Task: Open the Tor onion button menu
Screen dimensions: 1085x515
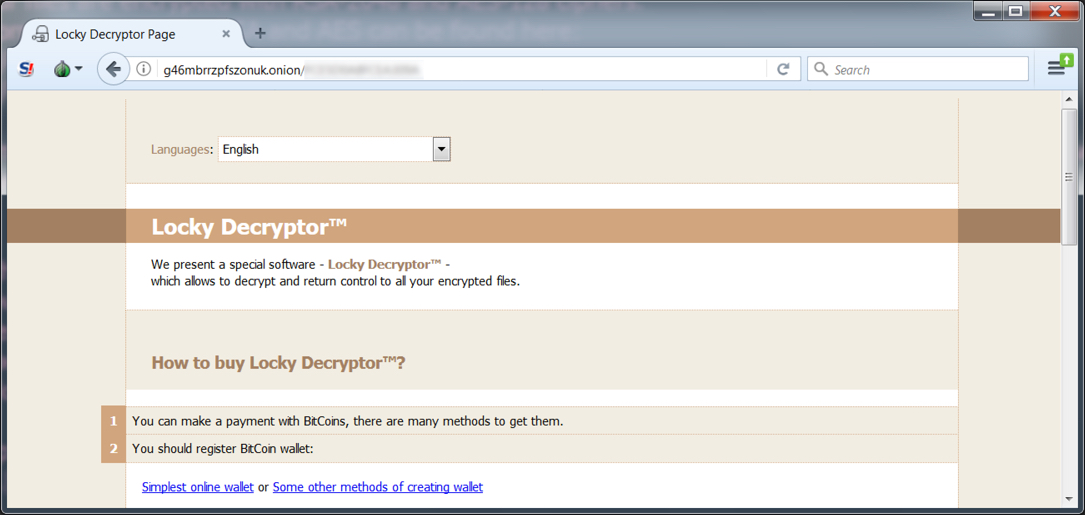Action: click(62, 69)
